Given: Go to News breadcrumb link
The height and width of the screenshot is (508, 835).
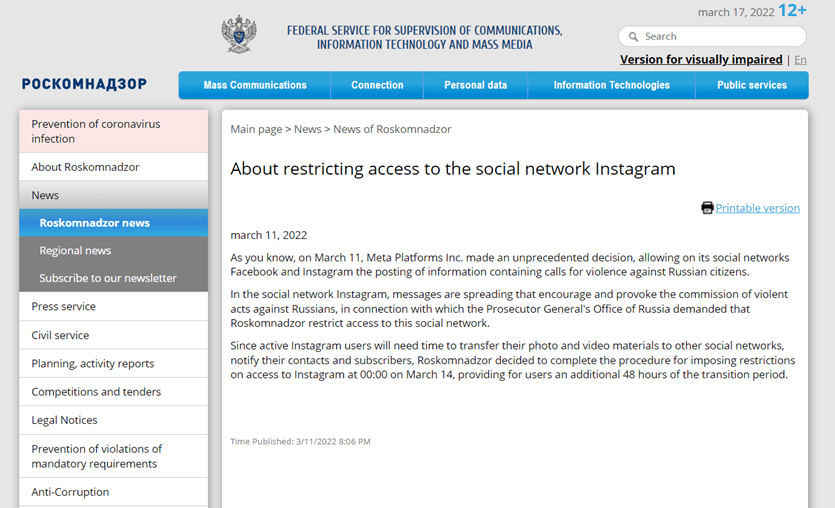Looking at the screenshot, I should tap(308, 129).
